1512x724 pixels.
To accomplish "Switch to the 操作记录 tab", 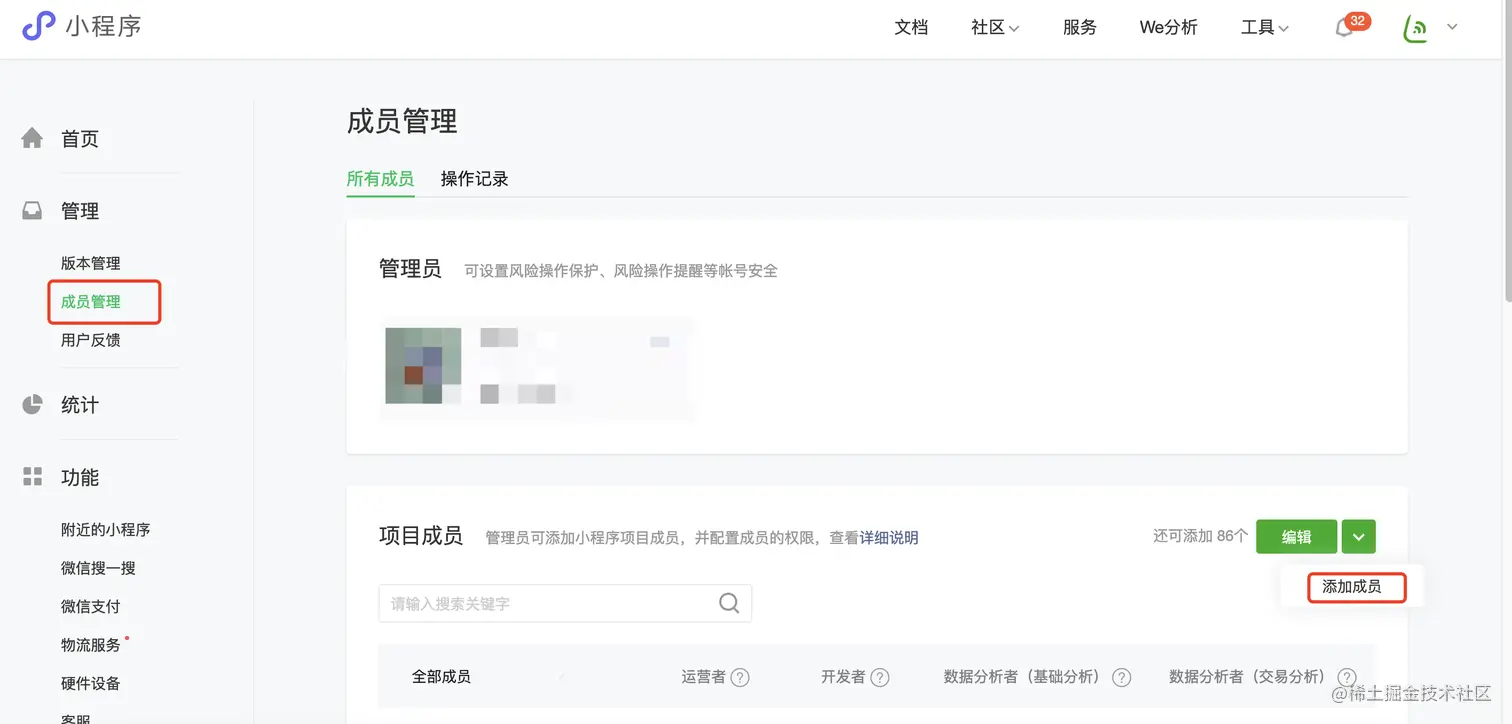I will 473,178.
